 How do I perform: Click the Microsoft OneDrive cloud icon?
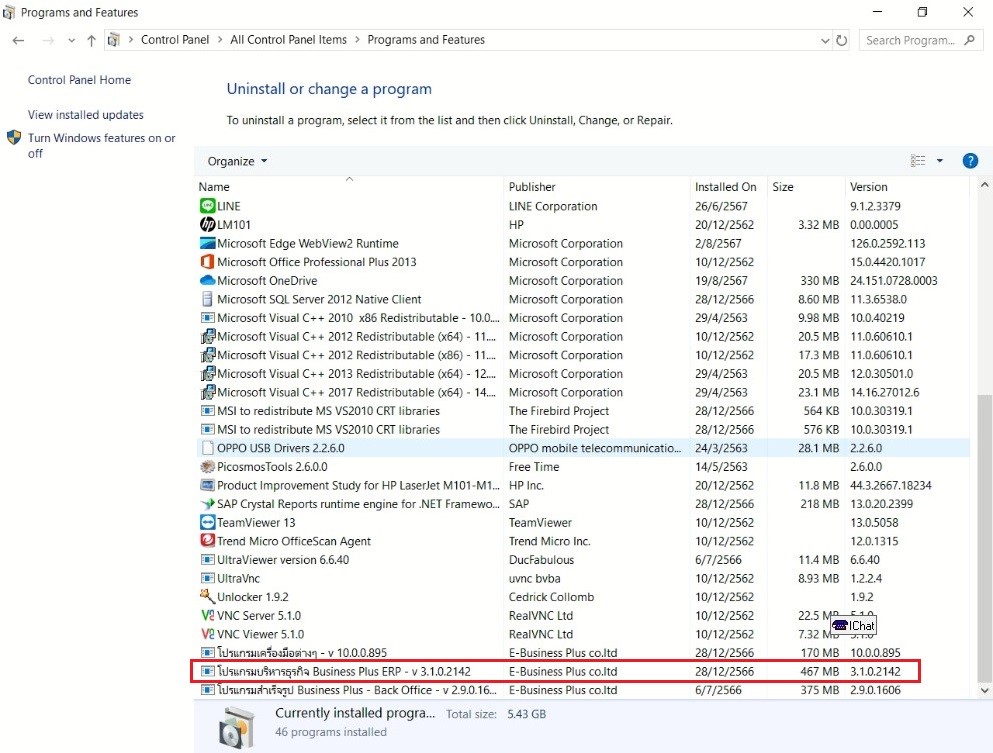207,280
